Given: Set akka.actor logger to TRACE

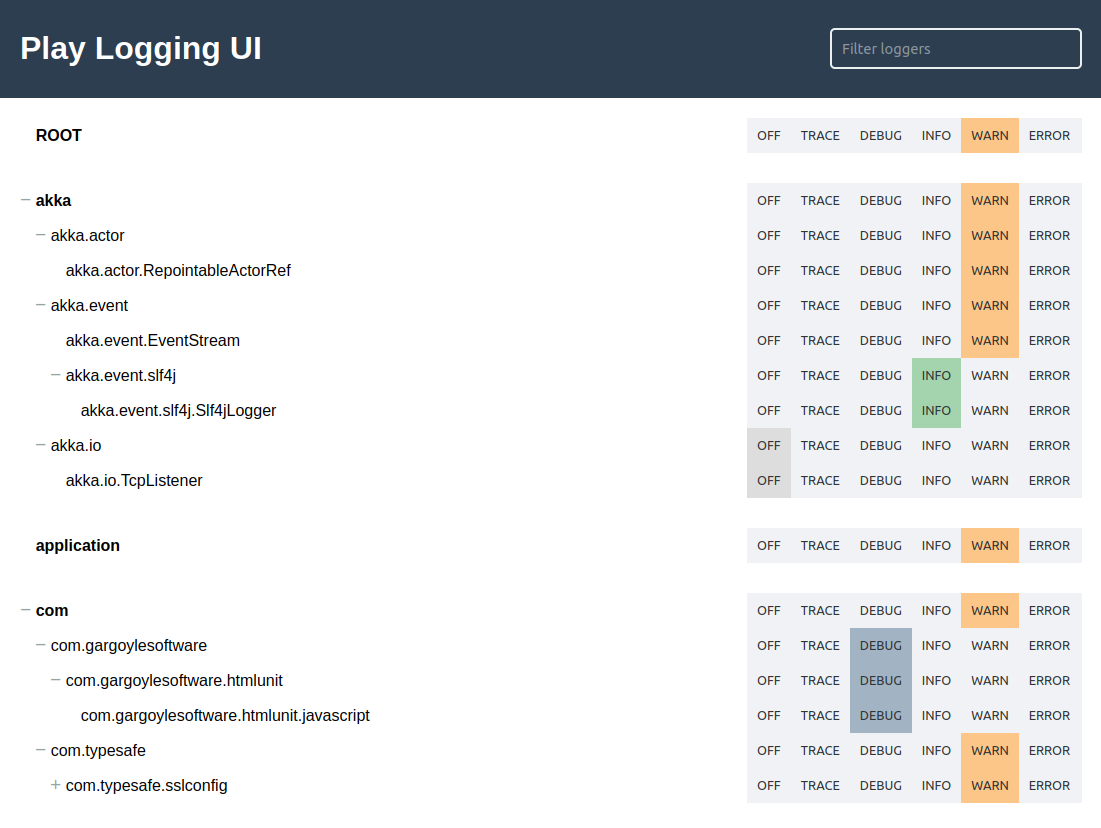Looking at the screenshot, I should coord(820,236).
